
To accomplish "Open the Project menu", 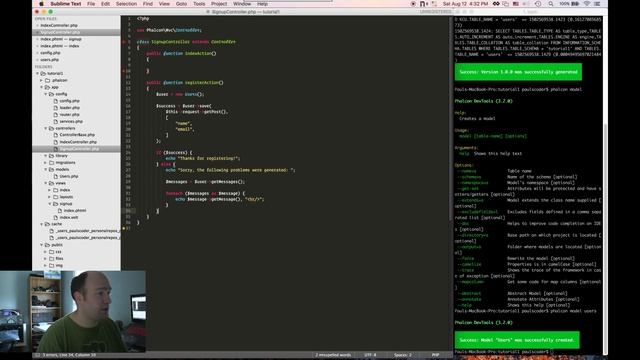I will pyautogui.click(x=219, y=4).
